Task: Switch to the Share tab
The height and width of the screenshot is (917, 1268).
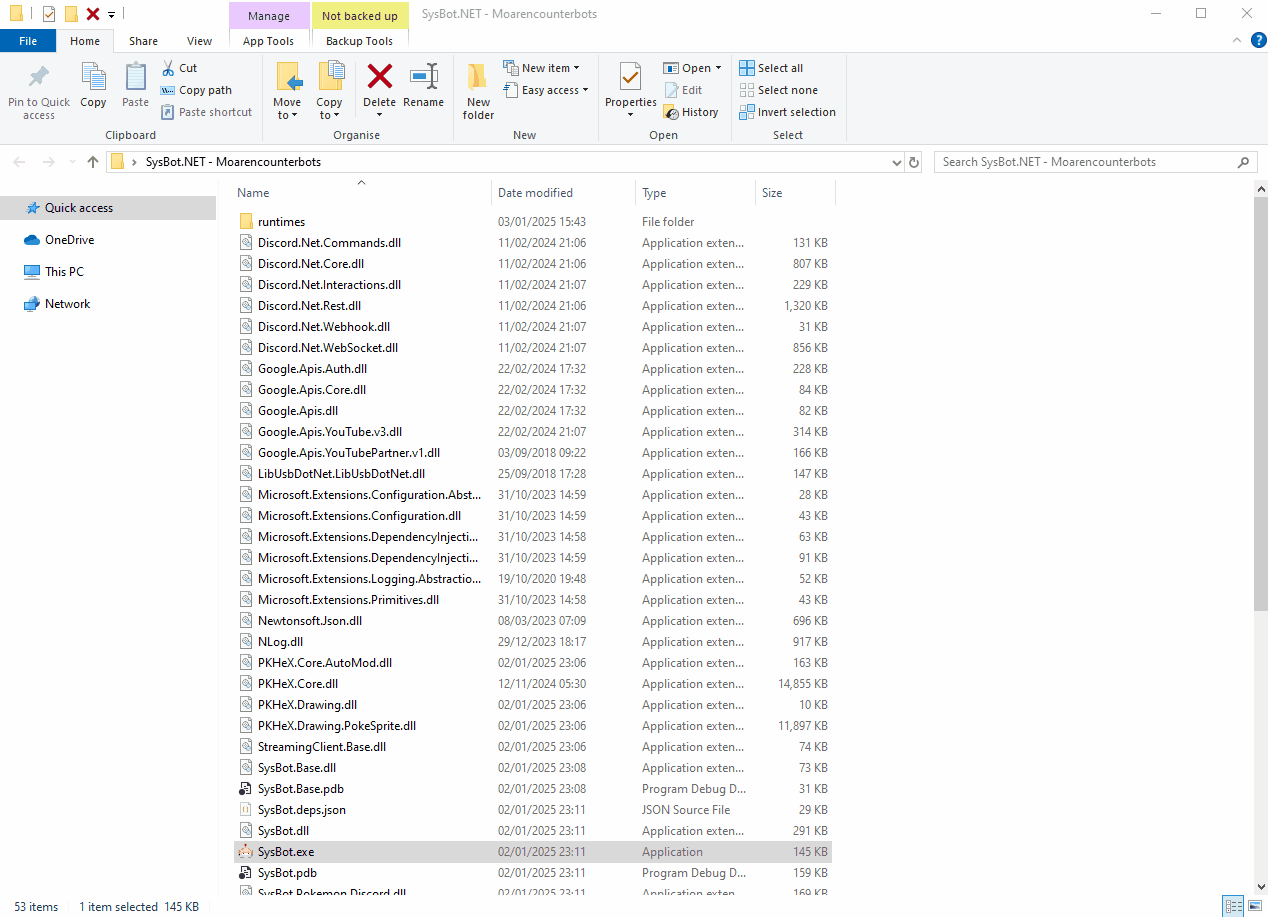Action: [x=143, y=41]
